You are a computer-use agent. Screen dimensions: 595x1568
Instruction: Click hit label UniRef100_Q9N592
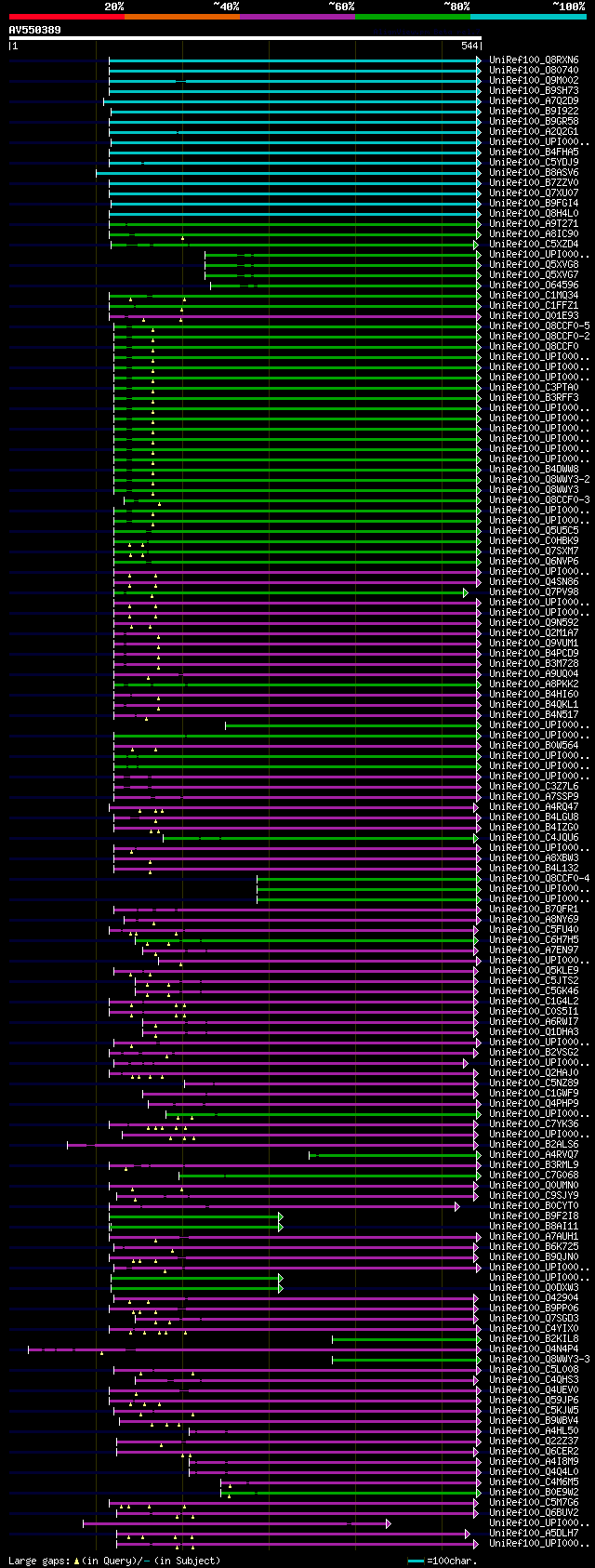534,622
